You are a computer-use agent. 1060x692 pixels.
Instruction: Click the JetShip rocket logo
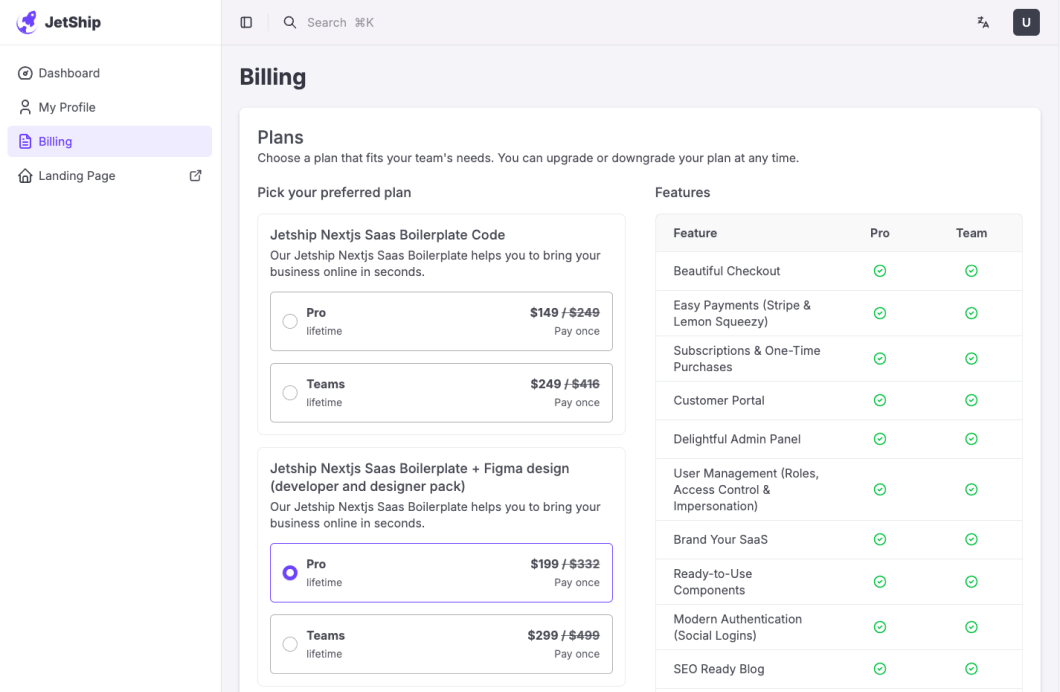pos(27,22)
